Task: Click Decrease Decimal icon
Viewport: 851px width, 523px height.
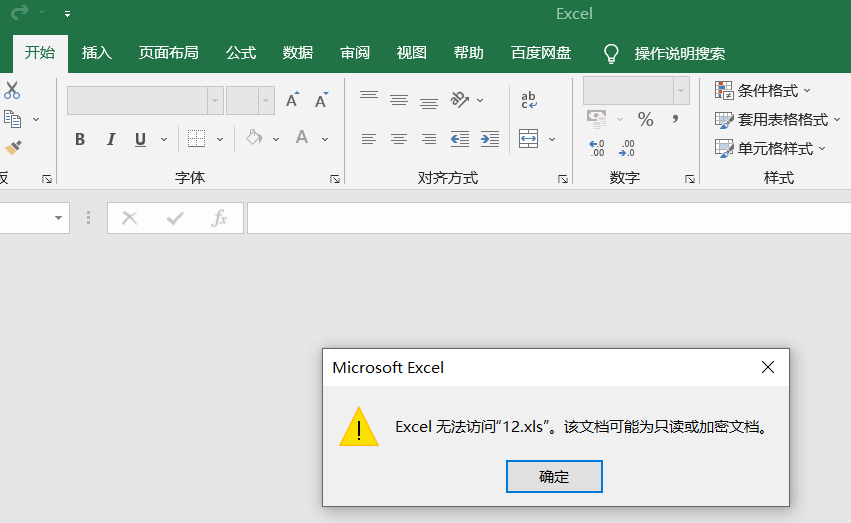Action: (x=626, y=148)
